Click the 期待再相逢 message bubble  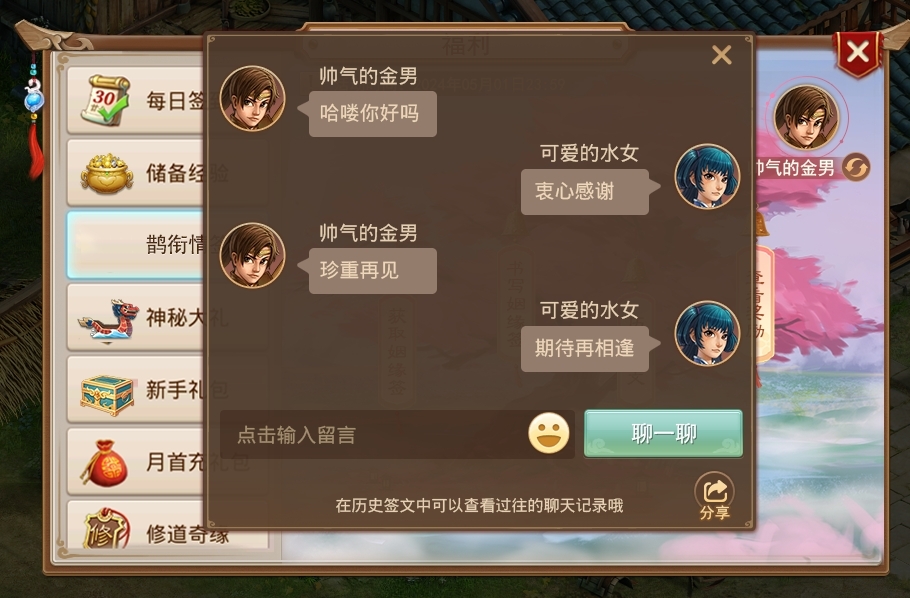pyautogui.click(x=585, y=348)
